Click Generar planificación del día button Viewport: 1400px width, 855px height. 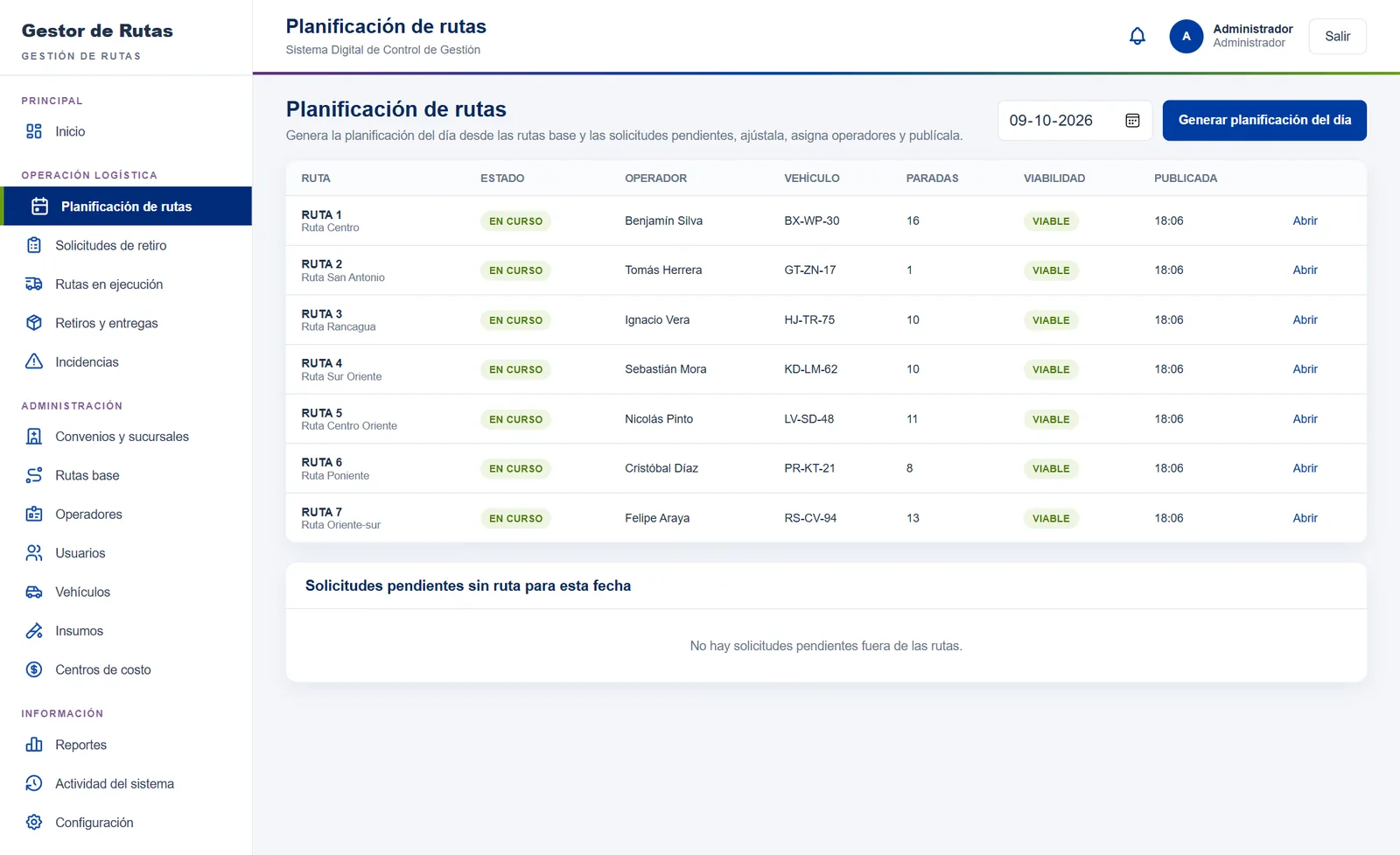pyautogui.click(x=1264, y=120)
